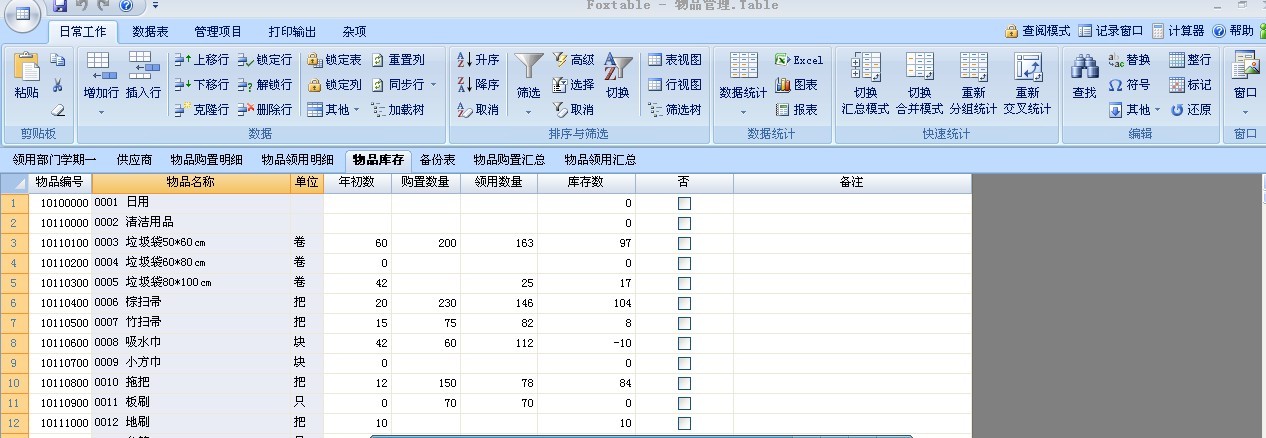Click the 查阅模式 button
This screenshot has height=438, width=1266.
point(1038,31)
